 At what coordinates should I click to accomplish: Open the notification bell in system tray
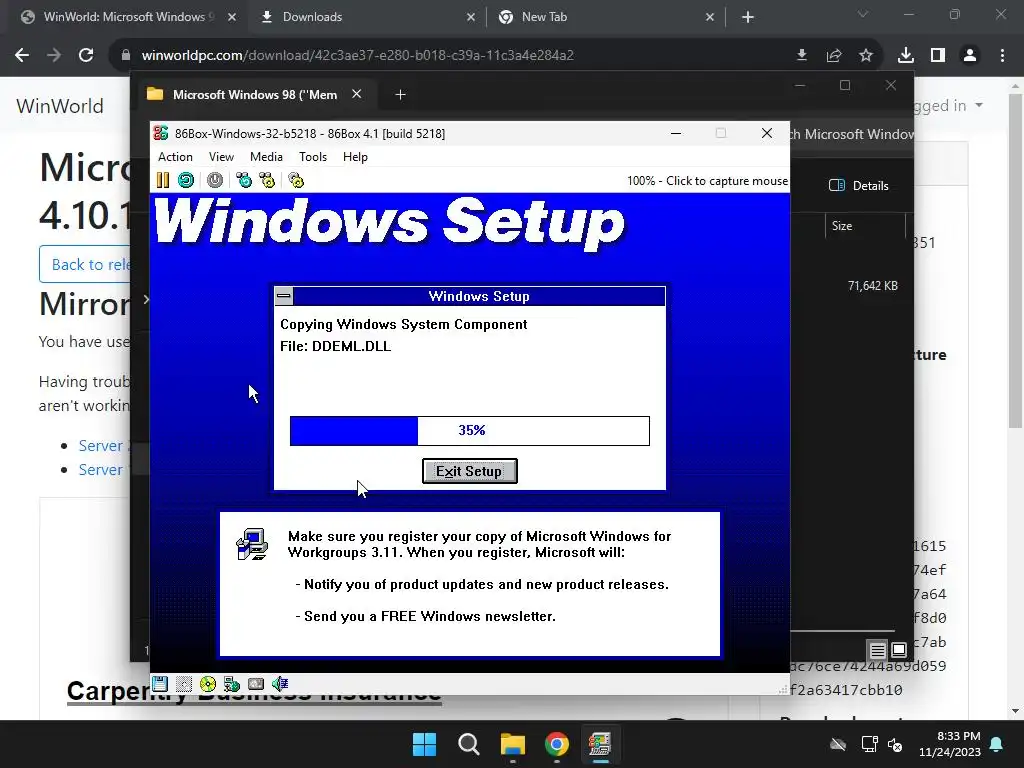[x=997, y=744]
